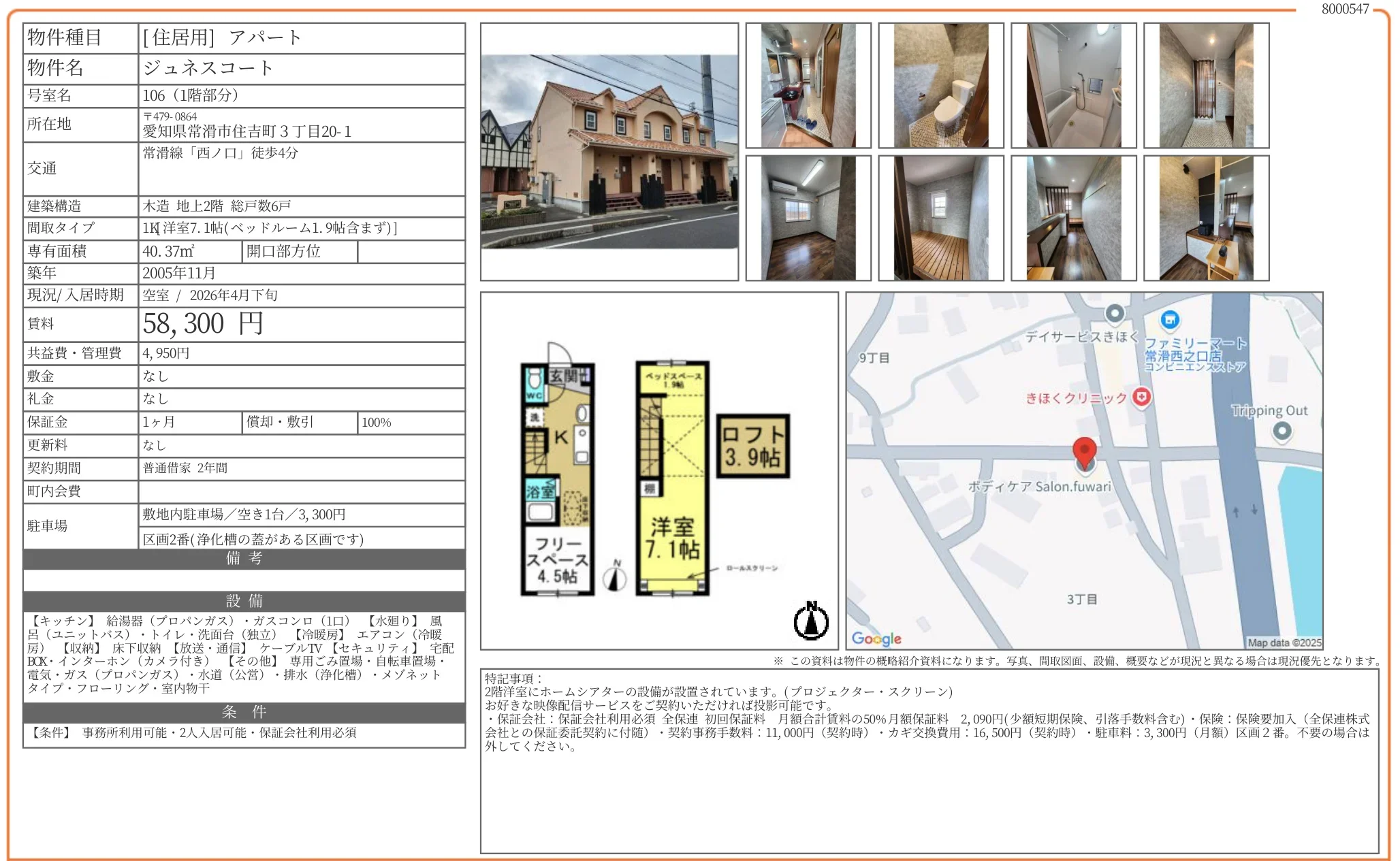Viewport: 1400px width, 861px height.
Task: Click the ロフト 3.9帖 floor plan label
Action: coord(752,446)
